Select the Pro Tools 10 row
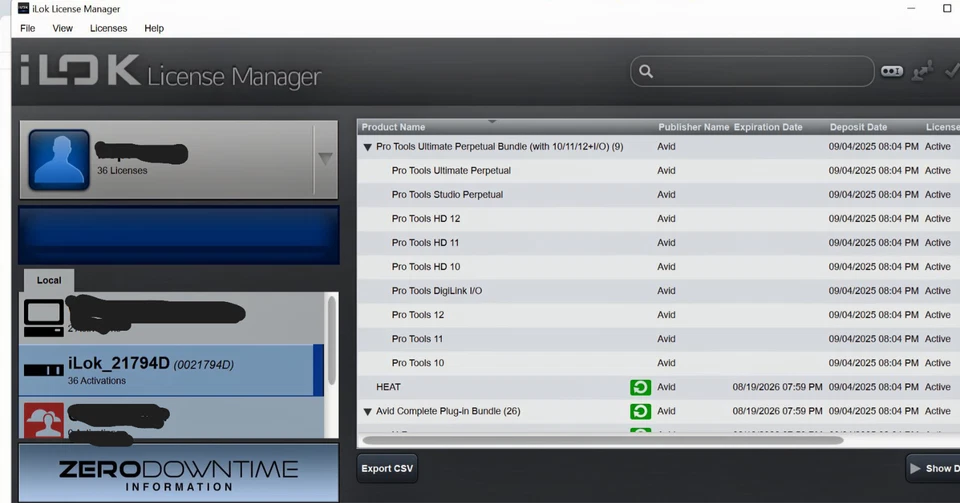The width and height of the screenshot is (960, 503). tap(658, 363)
